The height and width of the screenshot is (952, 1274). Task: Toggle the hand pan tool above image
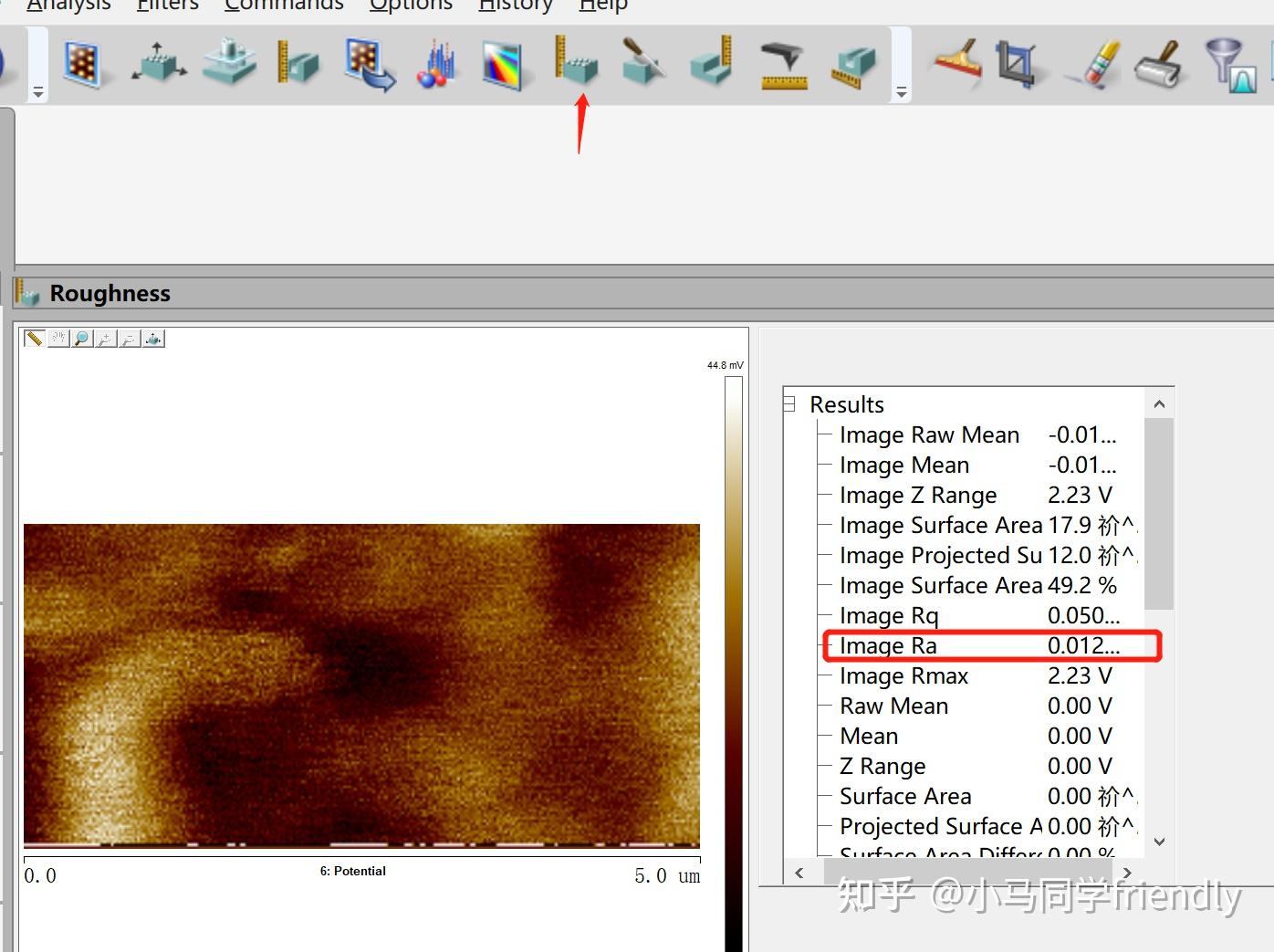pos(58,339)
